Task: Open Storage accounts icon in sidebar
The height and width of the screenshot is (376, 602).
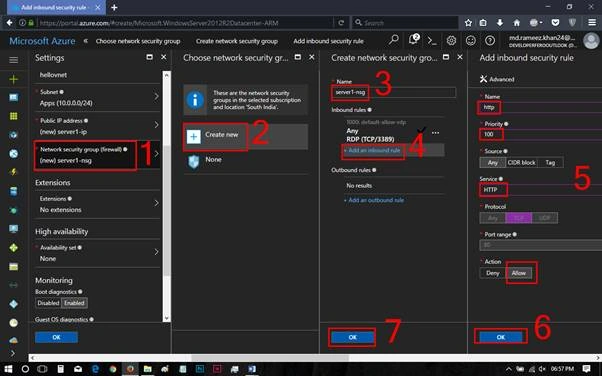Action: pos(13,267)
